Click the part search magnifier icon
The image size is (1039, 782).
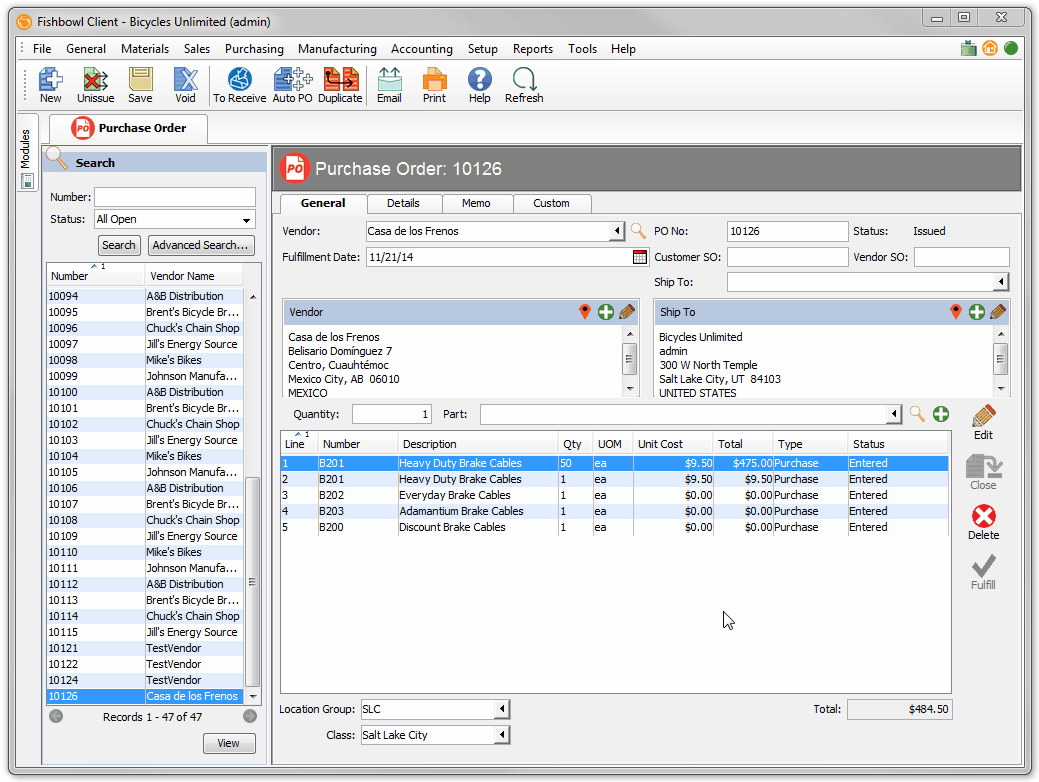coord(917,414)
